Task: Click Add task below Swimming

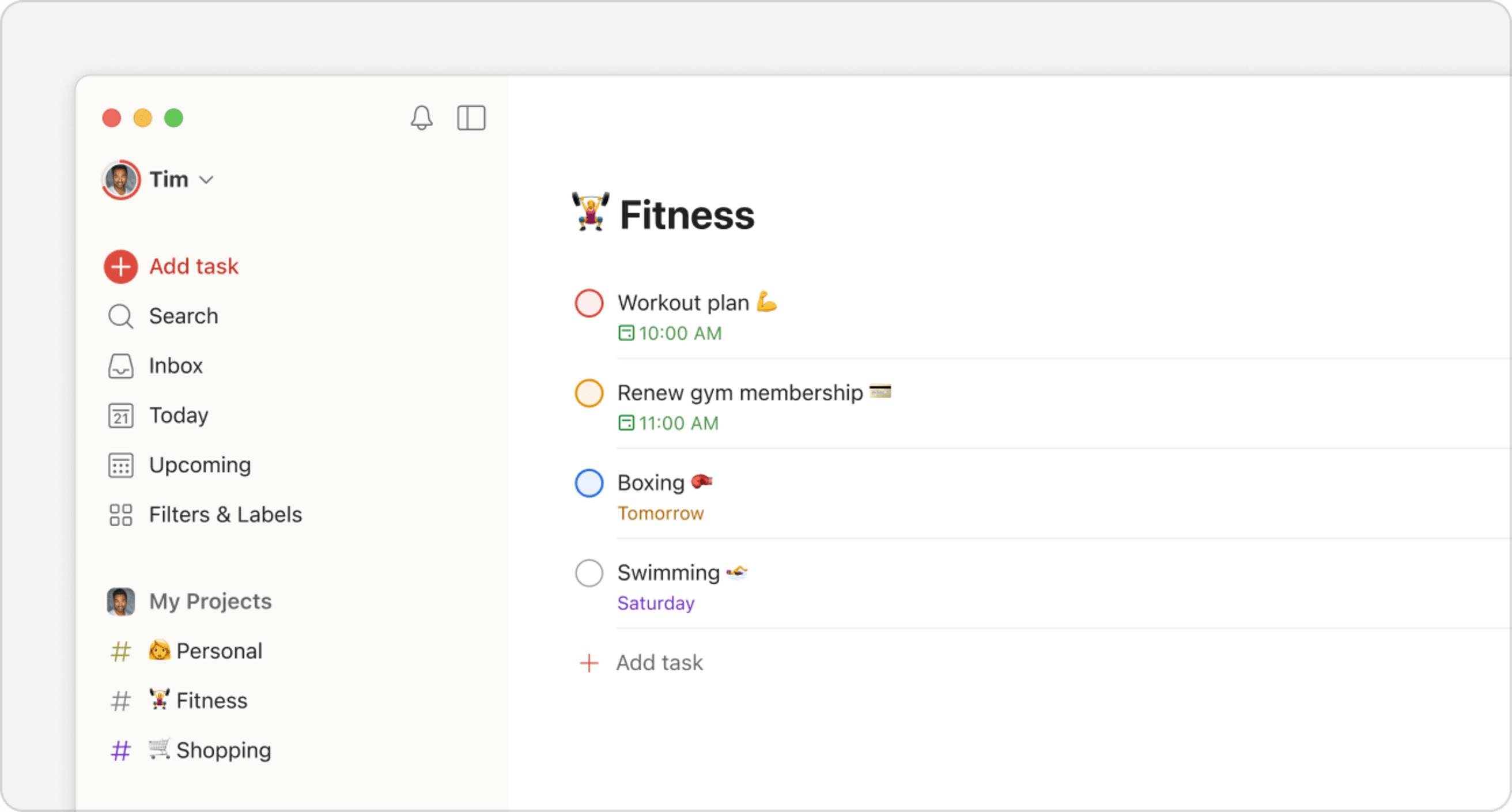Action: 659,663
